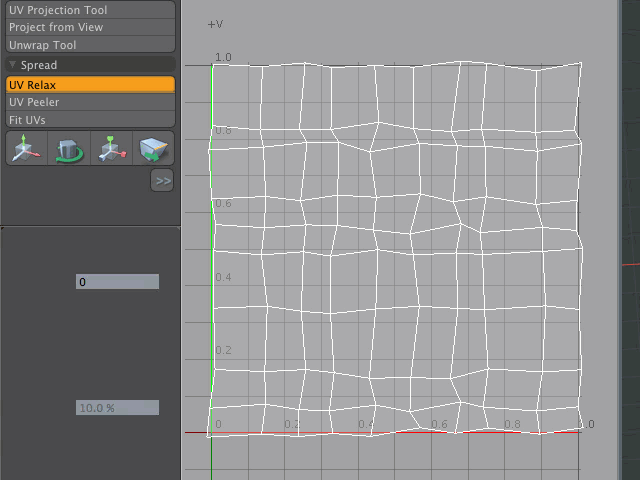Image resolution: width=640 pixels, height=480 pixels.
Task: Activate the Rotate tool icon
Action: click(68, 149)
